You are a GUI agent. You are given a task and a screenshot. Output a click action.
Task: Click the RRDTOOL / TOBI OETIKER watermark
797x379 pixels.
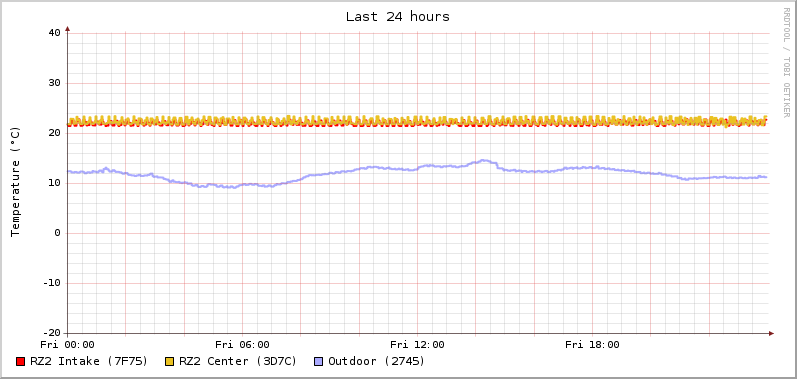[x=786, y=62]
